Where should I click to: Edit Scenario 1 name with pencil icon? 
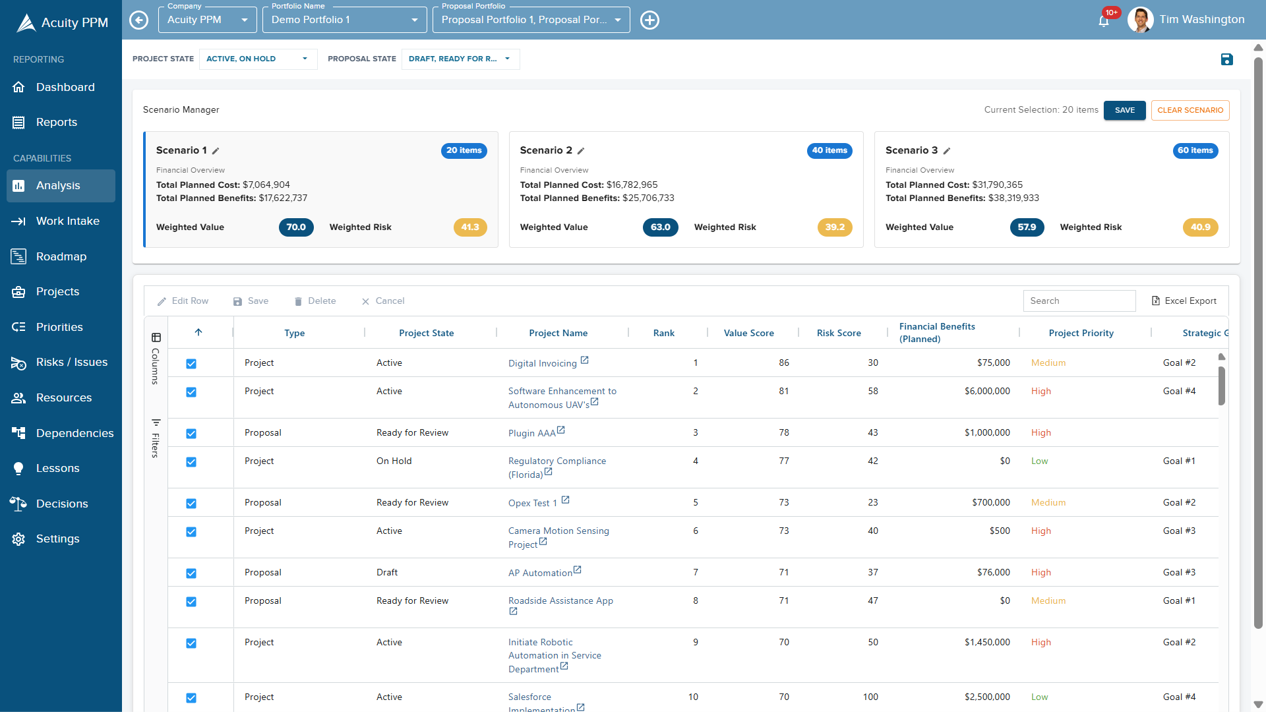pos(216,151)
